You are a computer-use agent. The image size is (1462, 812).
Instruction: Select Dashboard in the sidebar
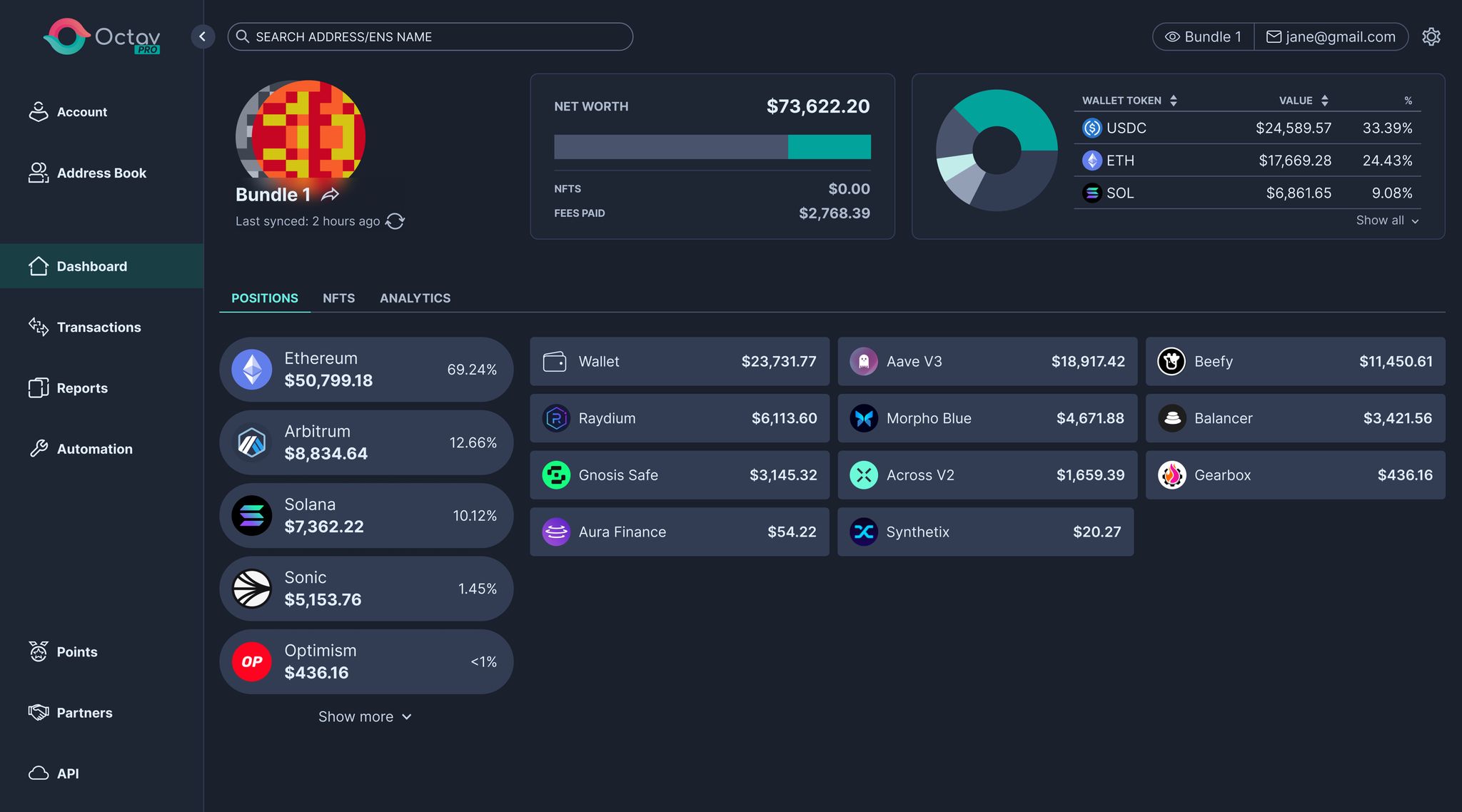pyautogui.click(x=101, y=266)
